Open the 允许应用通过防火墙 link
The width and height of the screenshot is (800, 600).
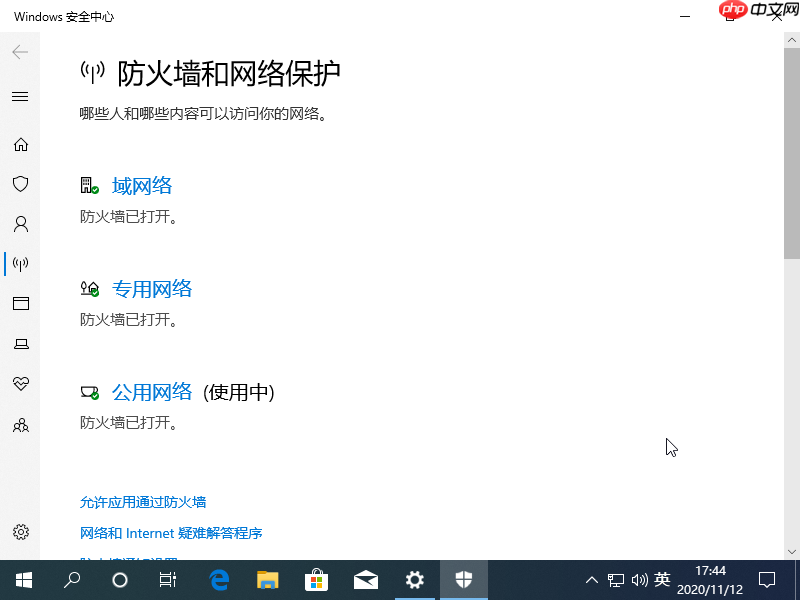pyautogui.click(x=143, y=501)
